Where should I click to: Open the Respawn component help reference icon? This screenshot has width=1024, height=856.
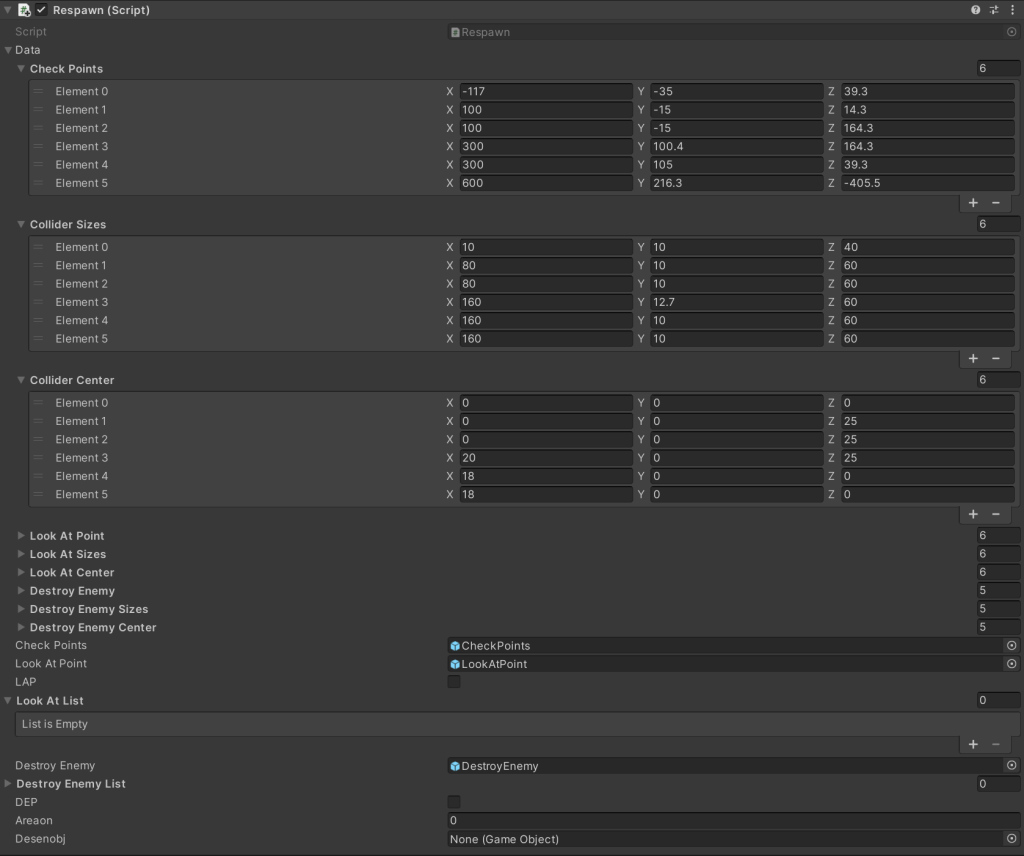coord(975,10)
